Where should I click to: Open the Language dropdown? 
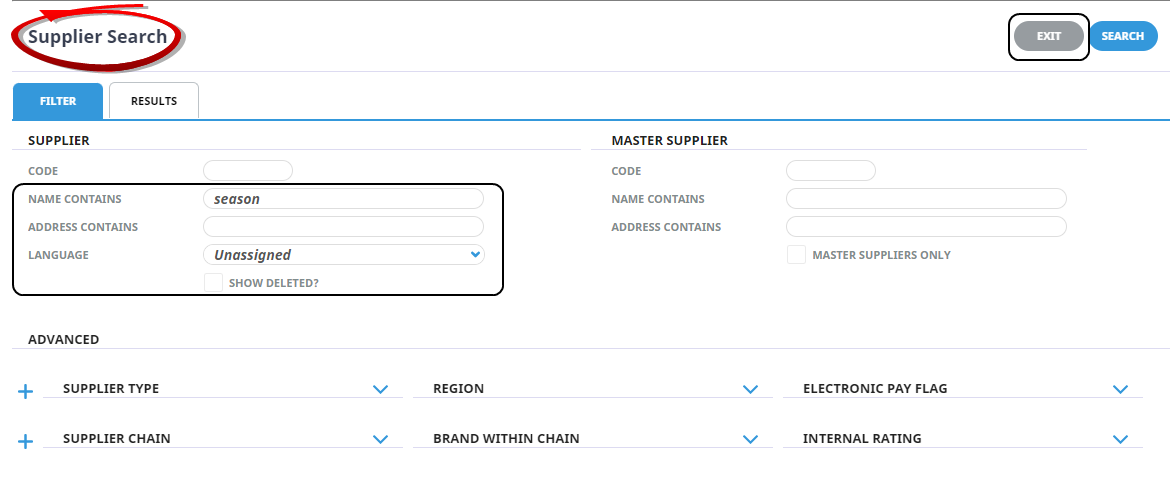click(x=343, y=255)
